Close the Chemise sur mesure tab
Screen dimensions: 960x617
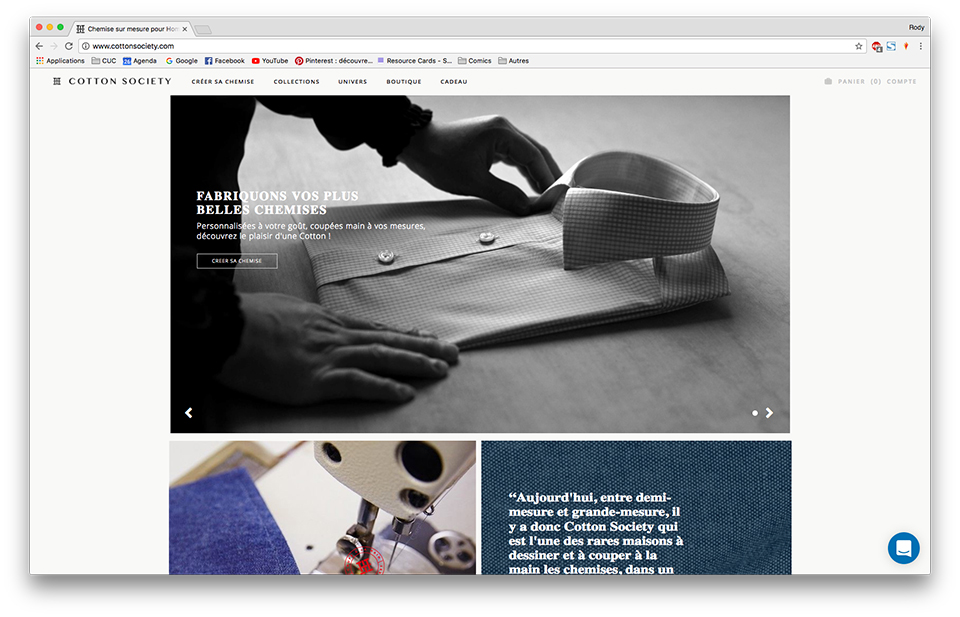pos(184,29)
